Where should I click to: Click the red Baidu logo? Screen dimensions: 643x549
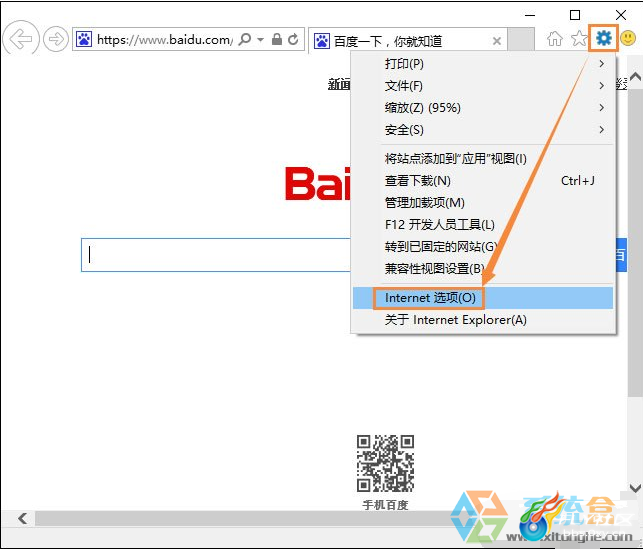(318, 183)
